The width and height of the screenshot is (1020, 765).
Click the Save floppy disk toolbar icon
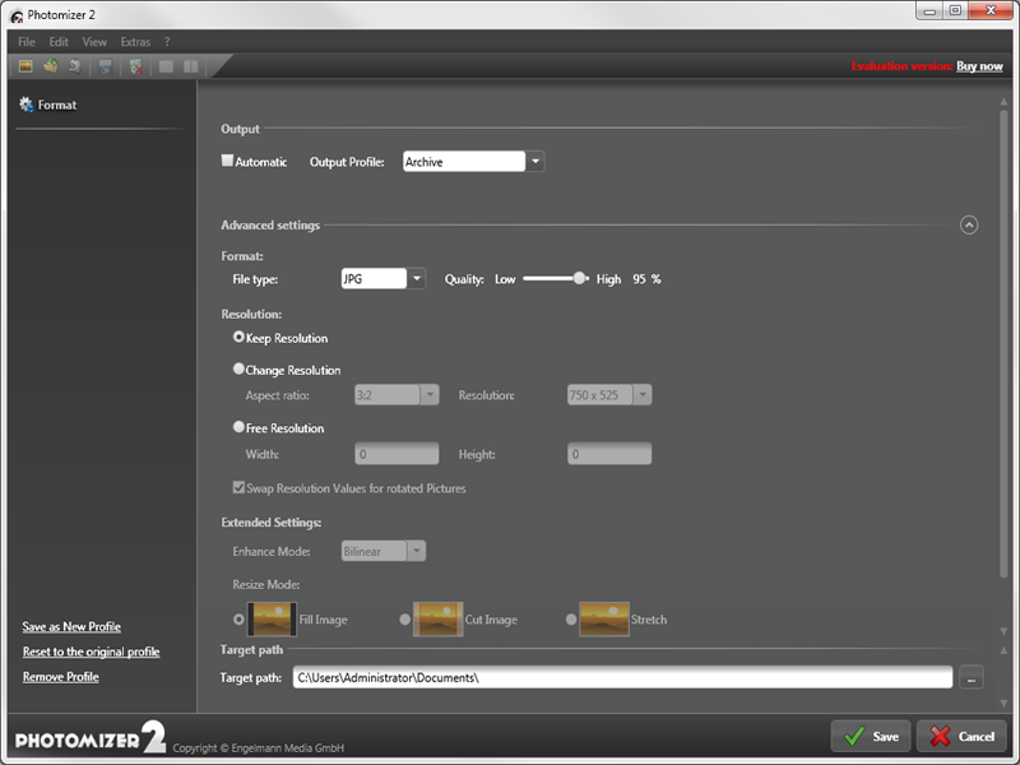pyautogui.click(x=104, y=65)
